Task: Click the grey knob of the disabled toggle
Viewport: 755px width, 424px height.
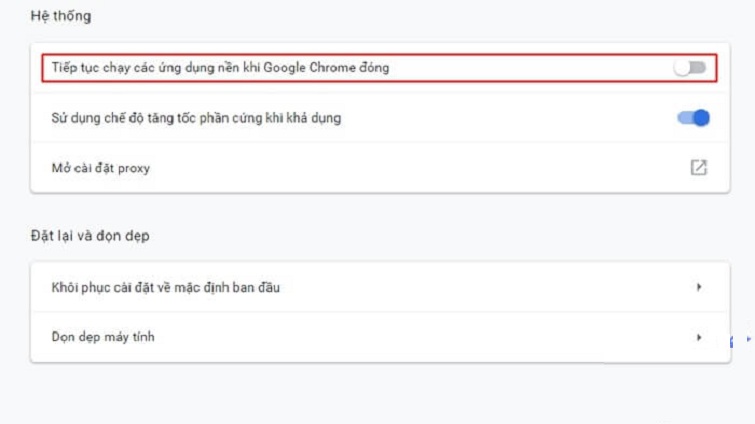Action: click(683, 68)
